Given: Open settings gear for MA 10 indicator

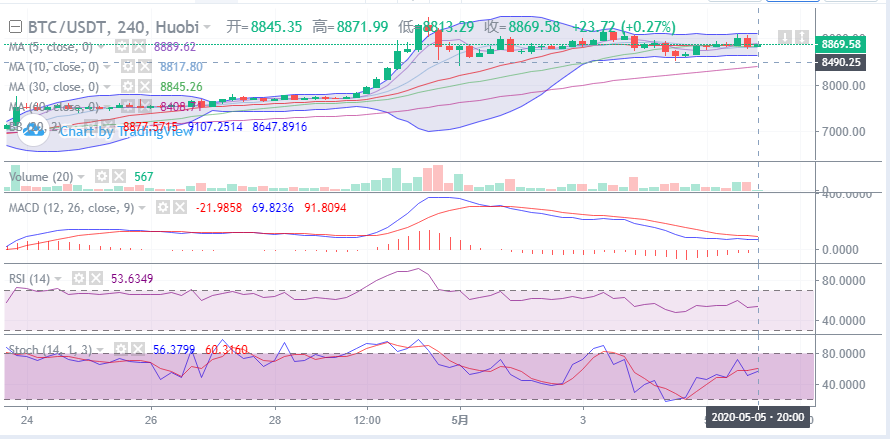Looking at the screenshot, I should click(x=128, y=67).
